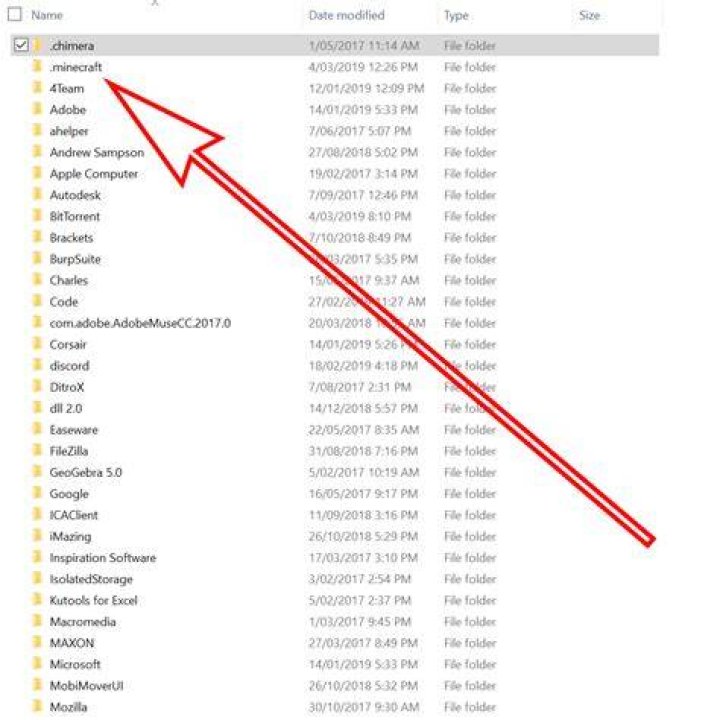Click the iMazing folder icon
This screenshot has height=720, width=720.
point(38,536)
